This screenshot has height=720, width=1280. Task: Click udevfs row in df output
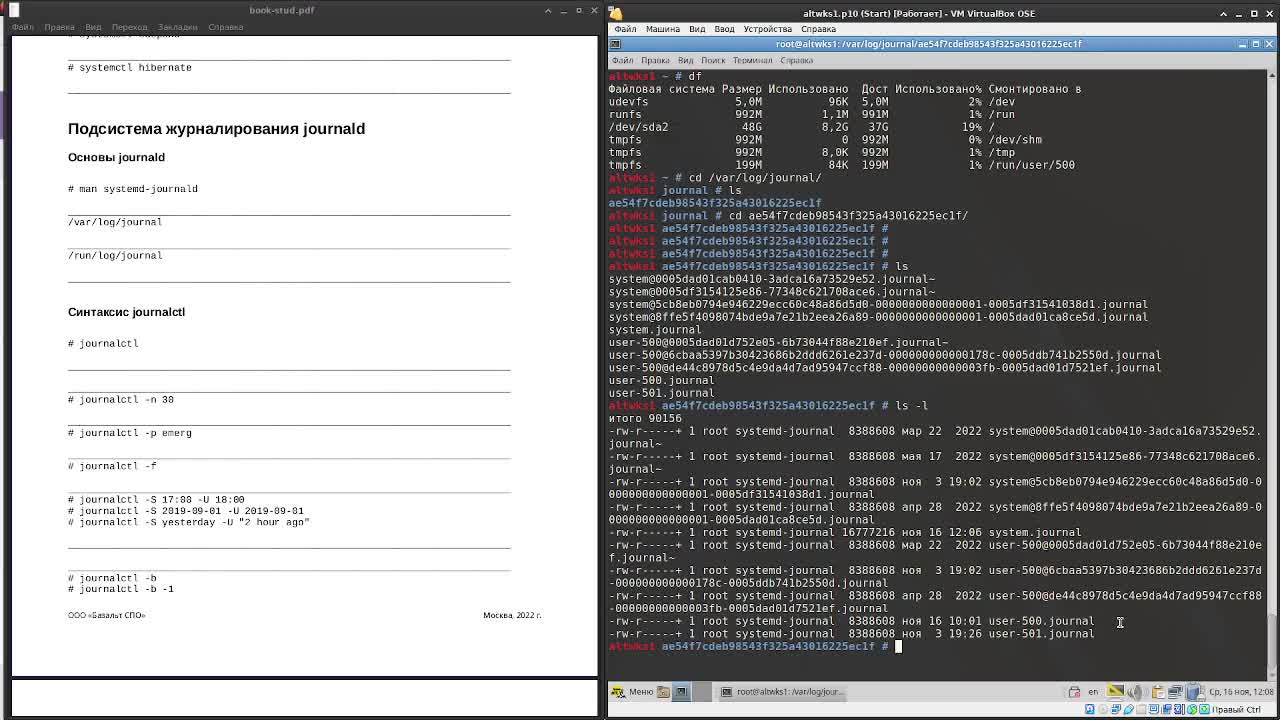tap(812, 102)
